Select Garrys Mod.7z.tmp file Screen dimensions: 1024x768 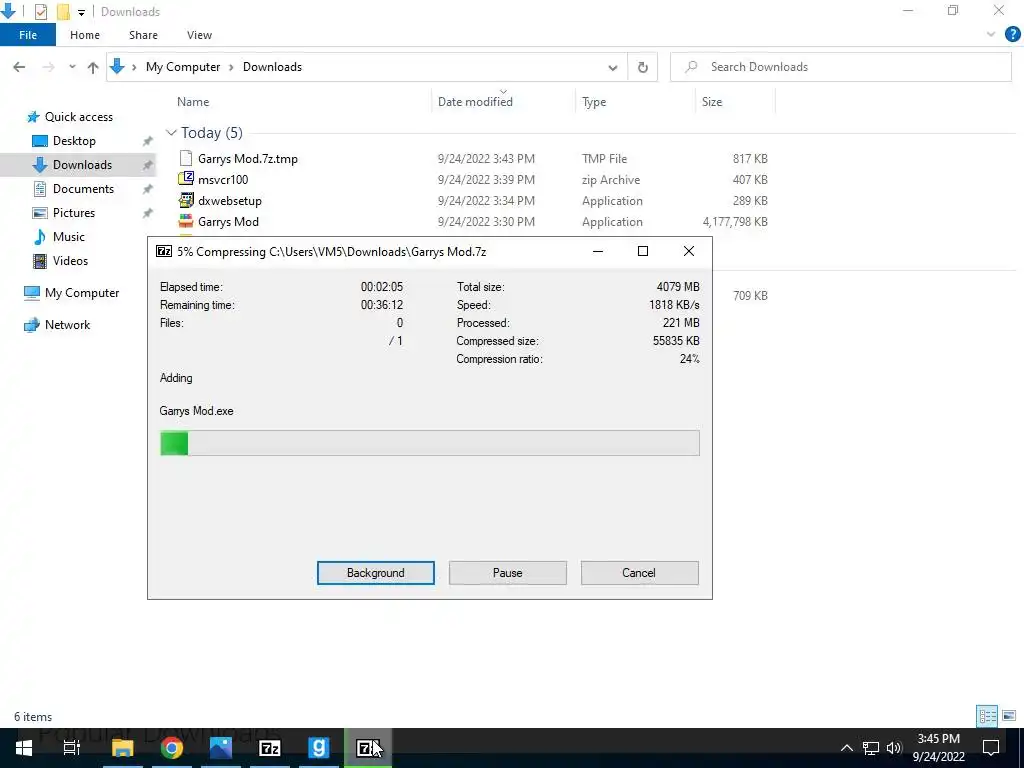tap(473, 159)
